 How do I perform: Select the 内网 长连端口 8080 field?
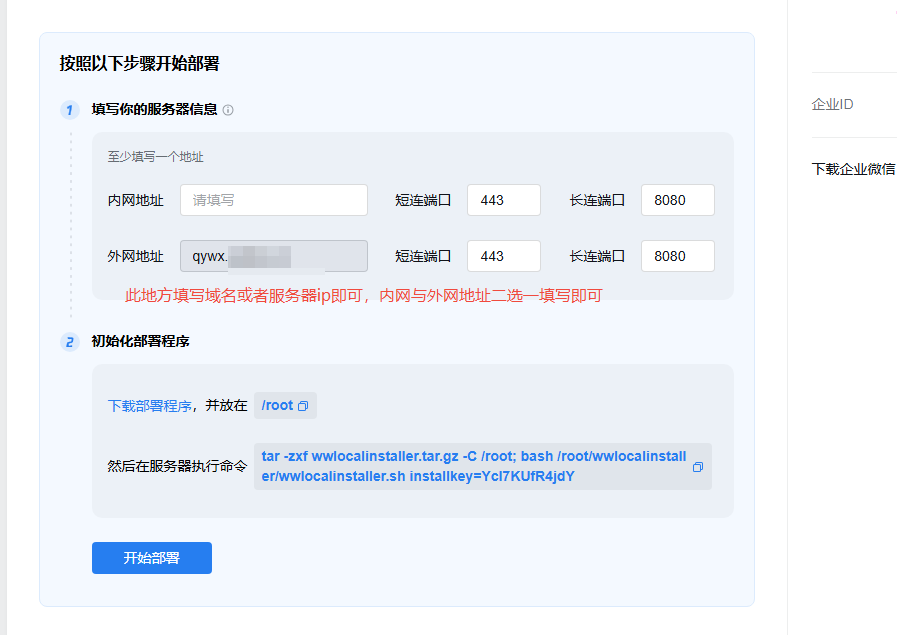click(x=677, y=200)
